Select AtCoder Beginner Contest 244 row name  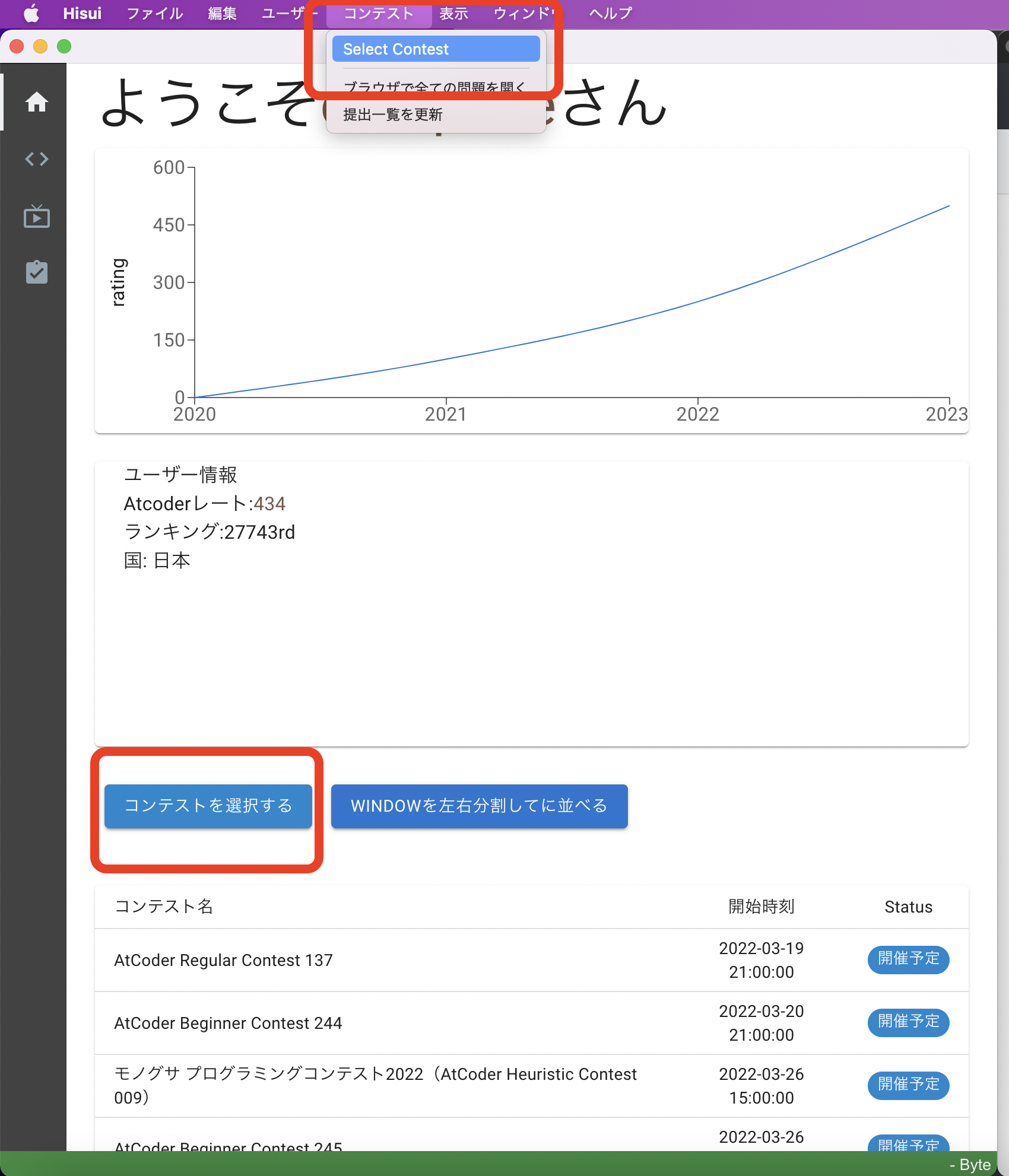coord(228,1023)
